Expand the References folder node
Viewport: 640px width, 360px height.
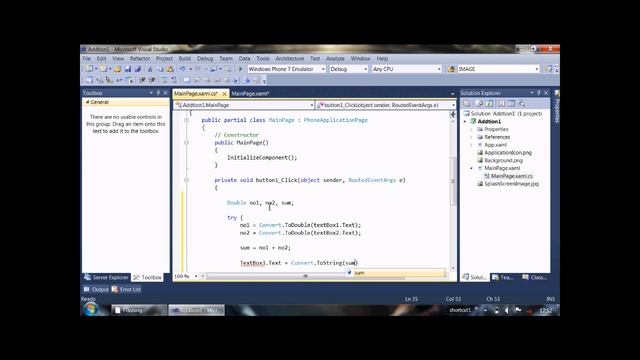472,137
